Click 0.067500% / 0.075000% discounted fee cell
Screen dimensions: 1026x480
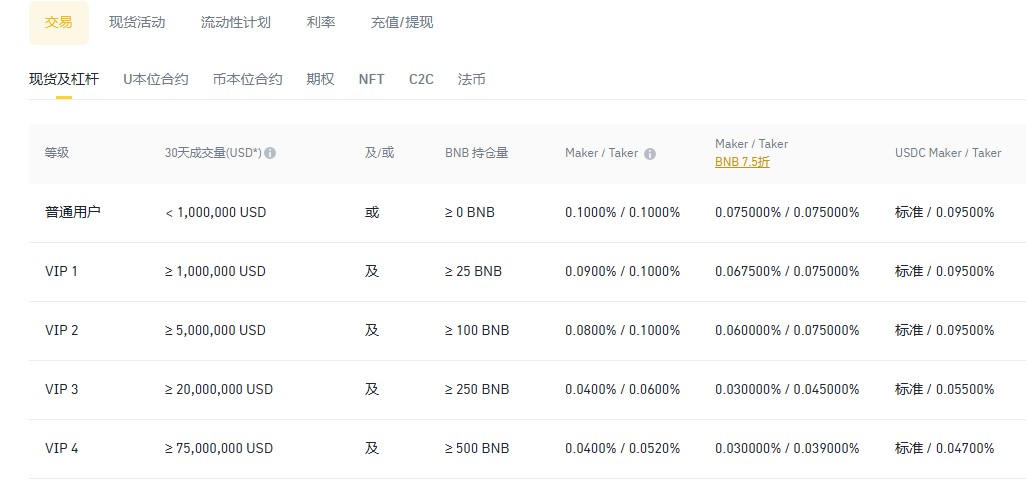pos(787,271)
